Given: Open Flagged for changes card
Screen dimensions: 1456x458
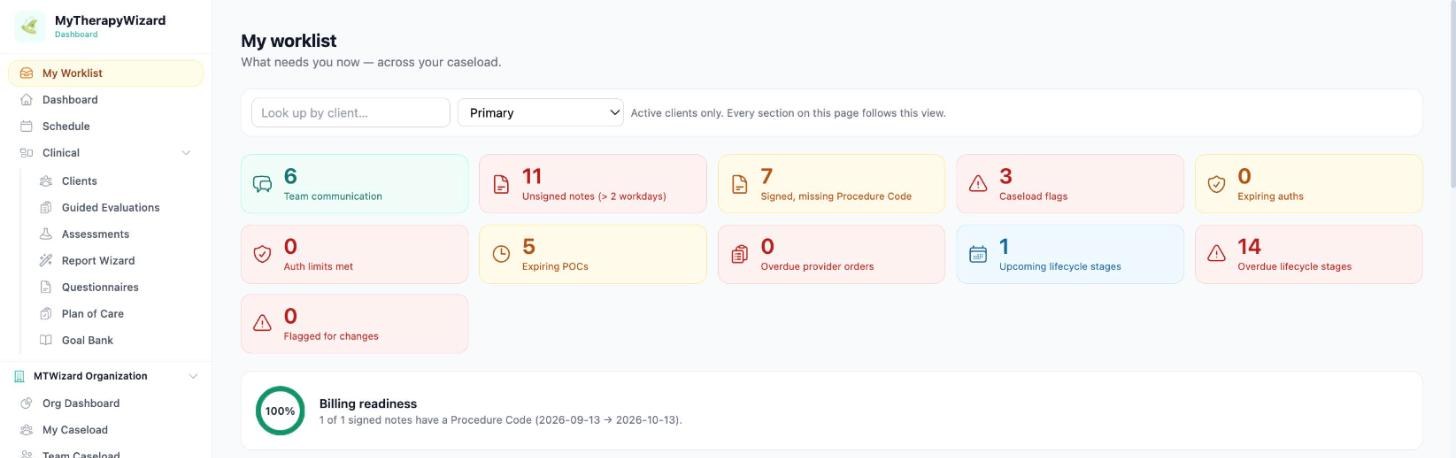Looking at the screenshot, I should [x=354, y=323].
